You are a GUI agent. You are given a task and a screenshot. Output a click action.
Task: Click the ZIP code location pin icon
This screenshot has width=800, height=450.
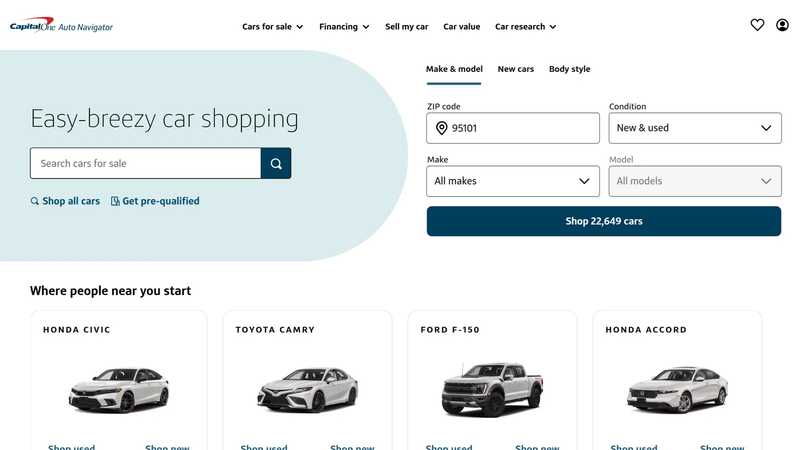442,128
